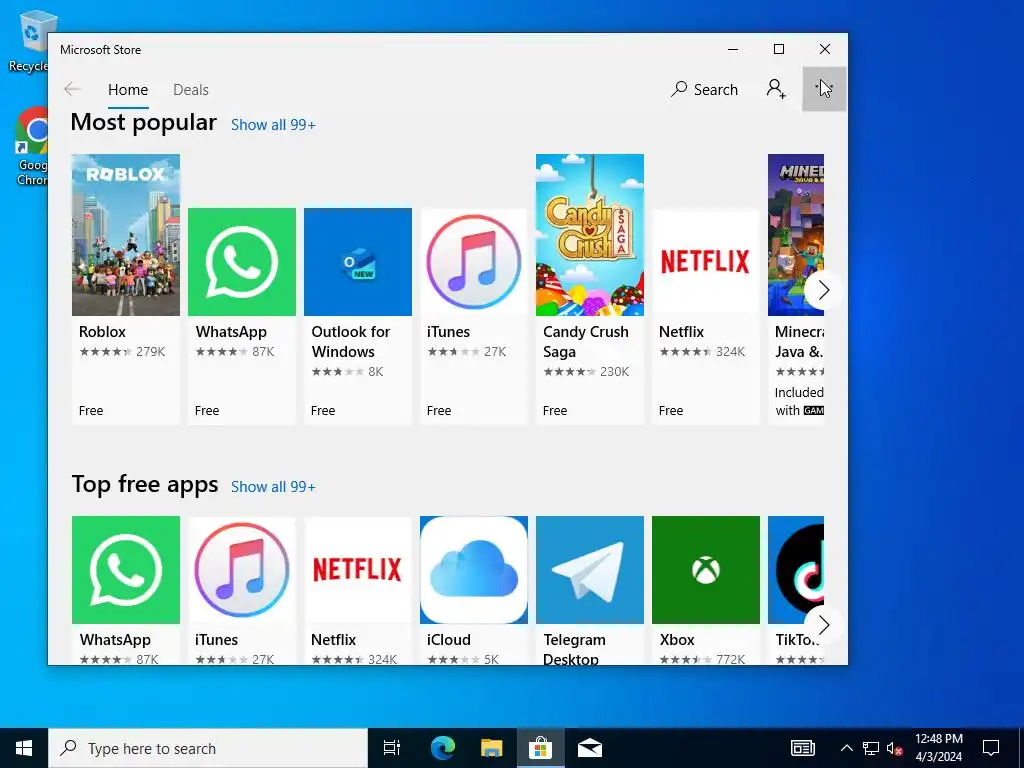Launch Microsoft Edge from the taskbar
This screenshot has width=1024, height=768.
[x=443, y=748]
